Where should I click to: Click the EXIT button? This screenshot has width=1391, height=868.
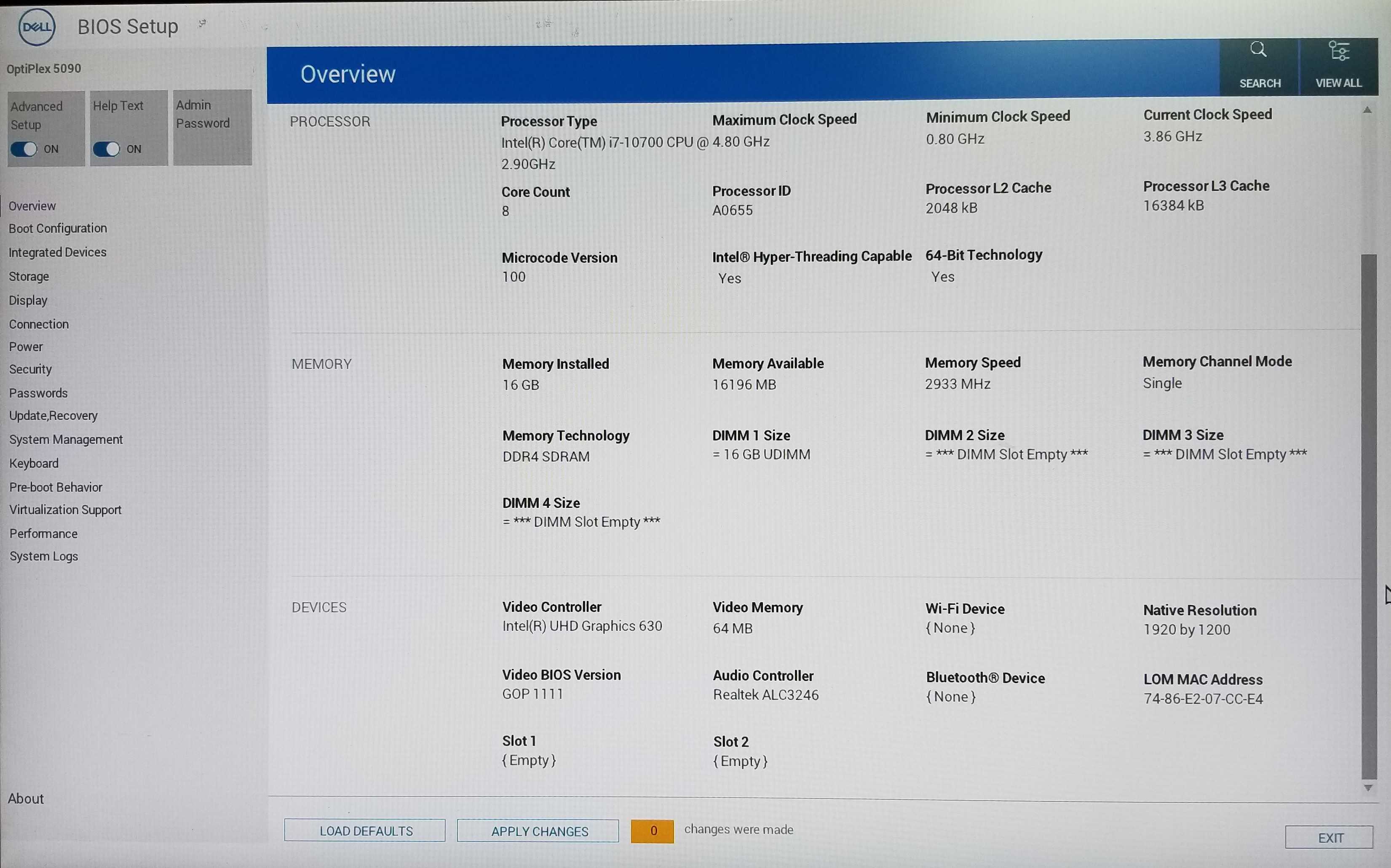[x=1329, y=838]
